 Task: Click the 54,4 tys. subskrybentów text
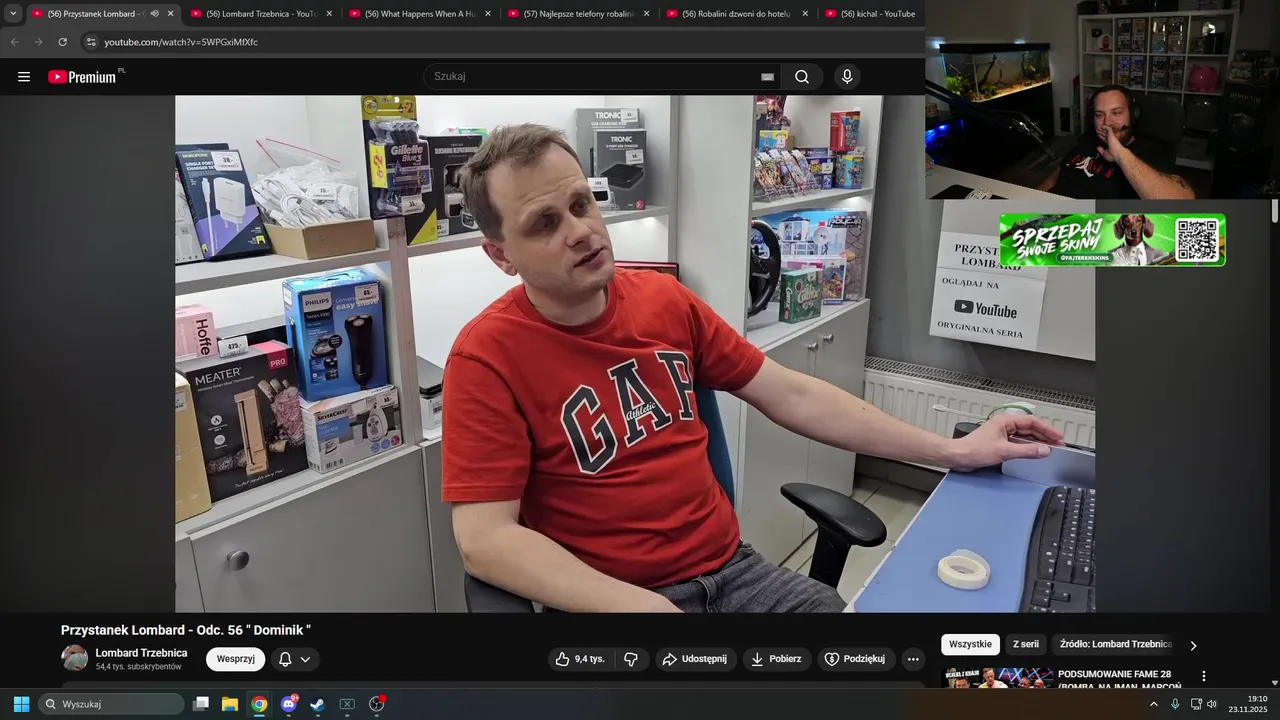click(x=138, y=667)
